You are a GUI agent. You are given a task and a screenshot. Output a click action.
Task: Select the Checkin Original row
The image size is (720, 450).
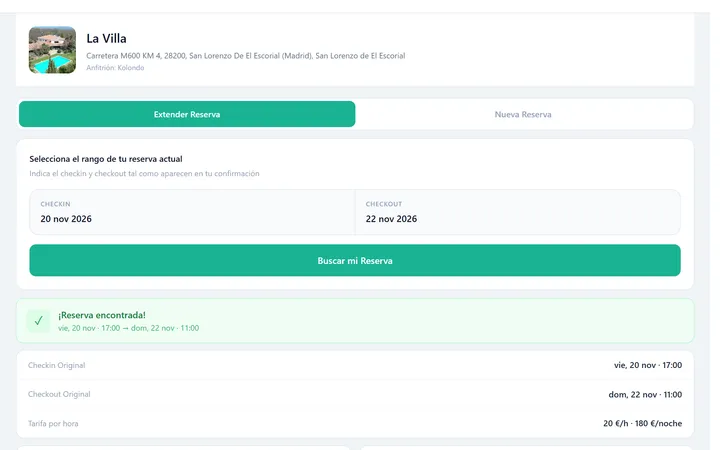pyautogui.click(x=355, y=365)
